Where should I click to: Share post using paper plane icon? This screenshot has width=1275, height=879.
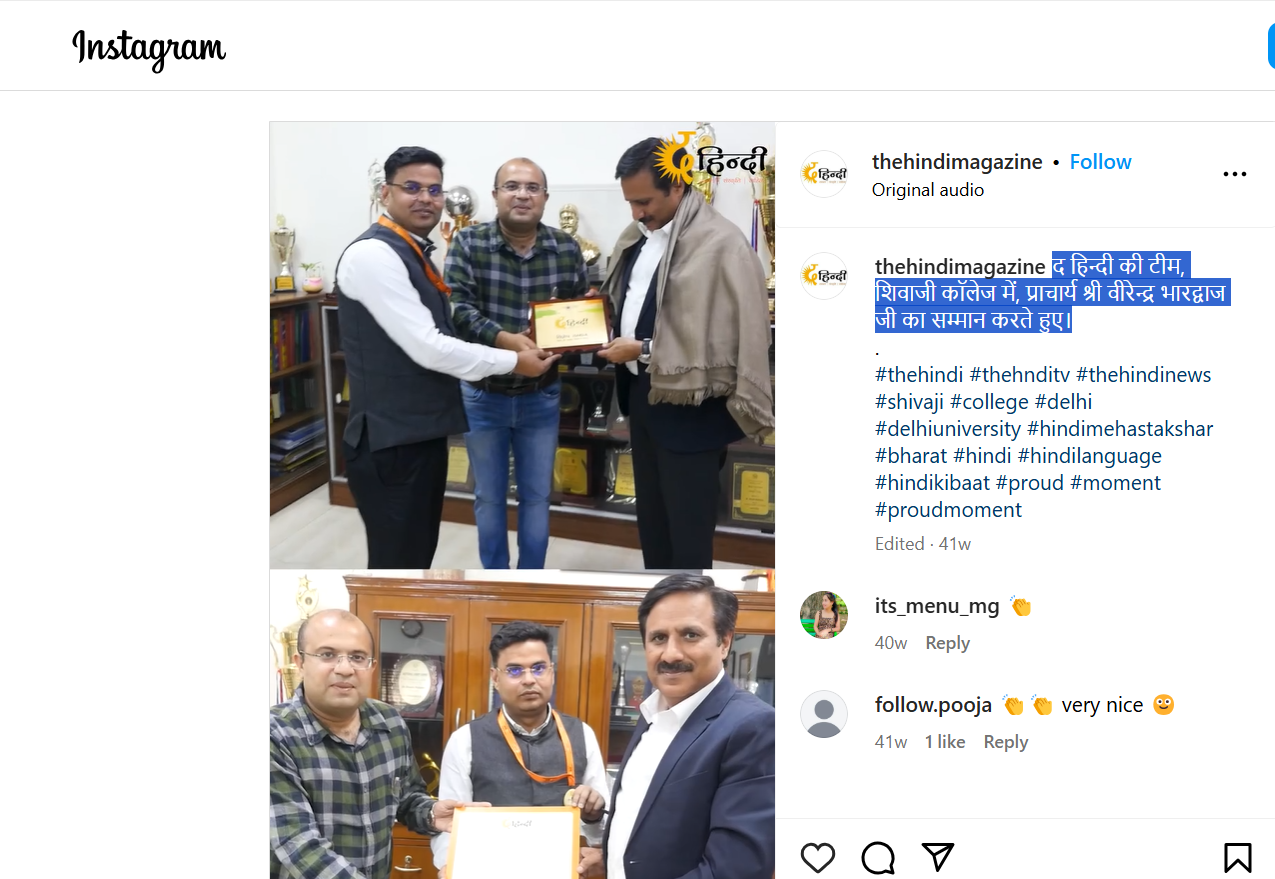click(x=937, y=857)
